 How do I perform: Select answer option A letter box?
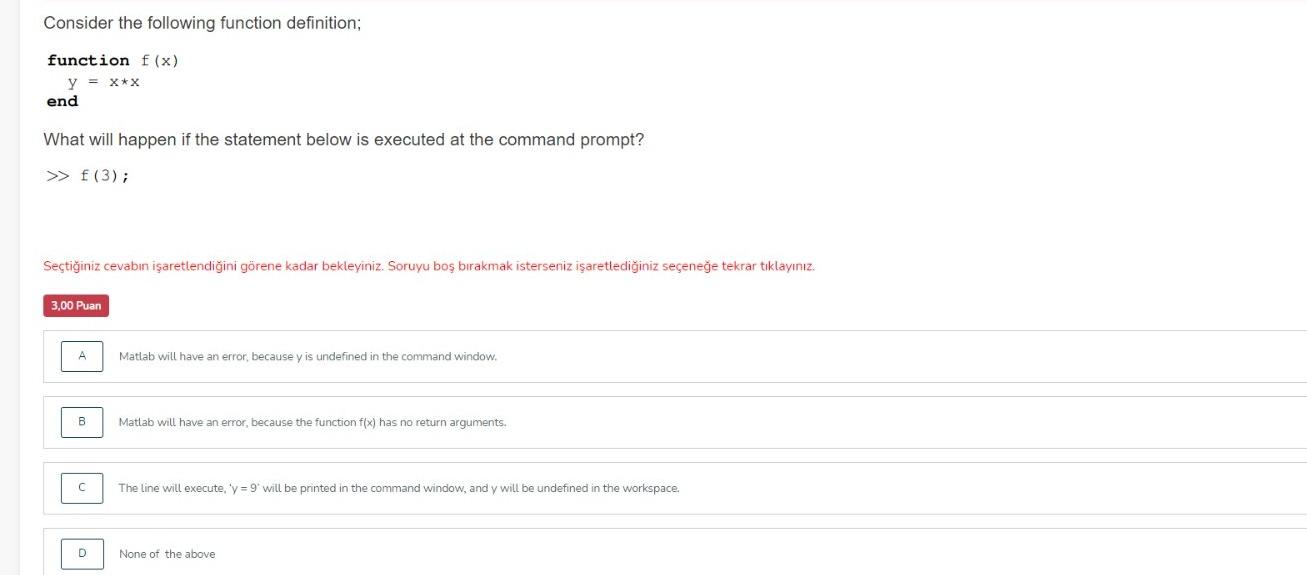(82, 356)
